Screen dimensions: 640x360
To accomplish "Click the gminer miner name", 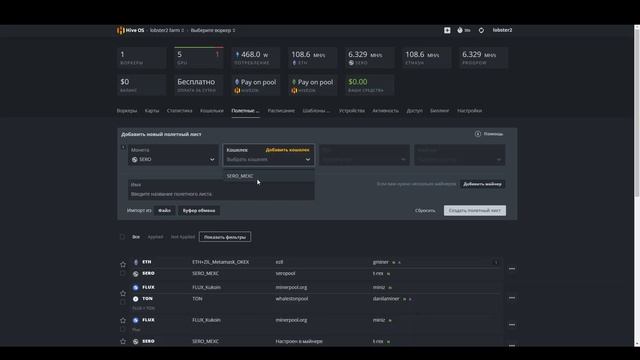I will click(381, 262).
